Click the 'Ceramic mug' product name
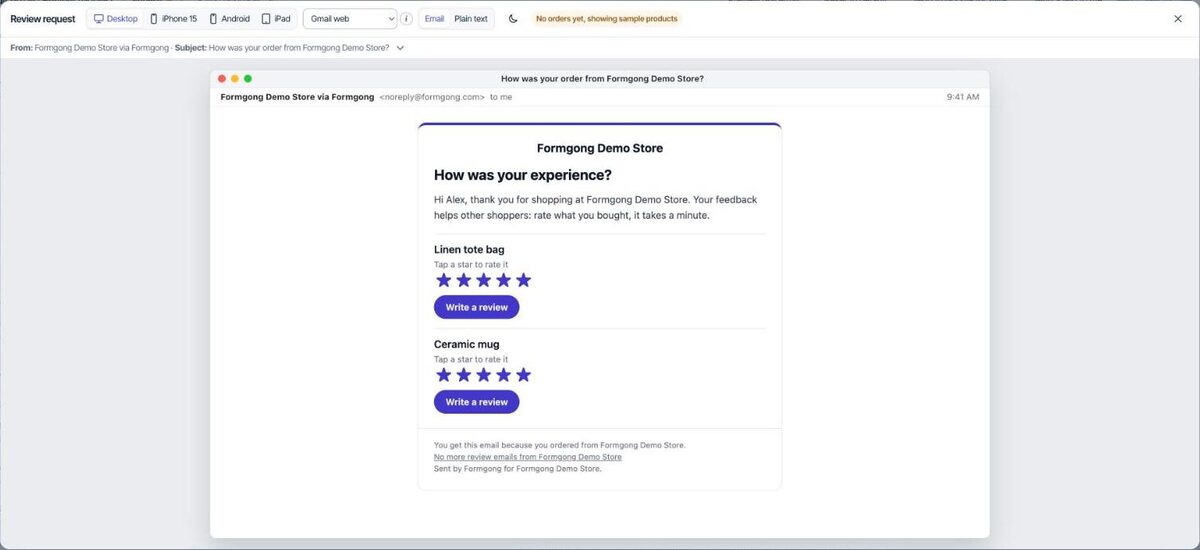The image size is (1200, 550). [x=467, y=344]
